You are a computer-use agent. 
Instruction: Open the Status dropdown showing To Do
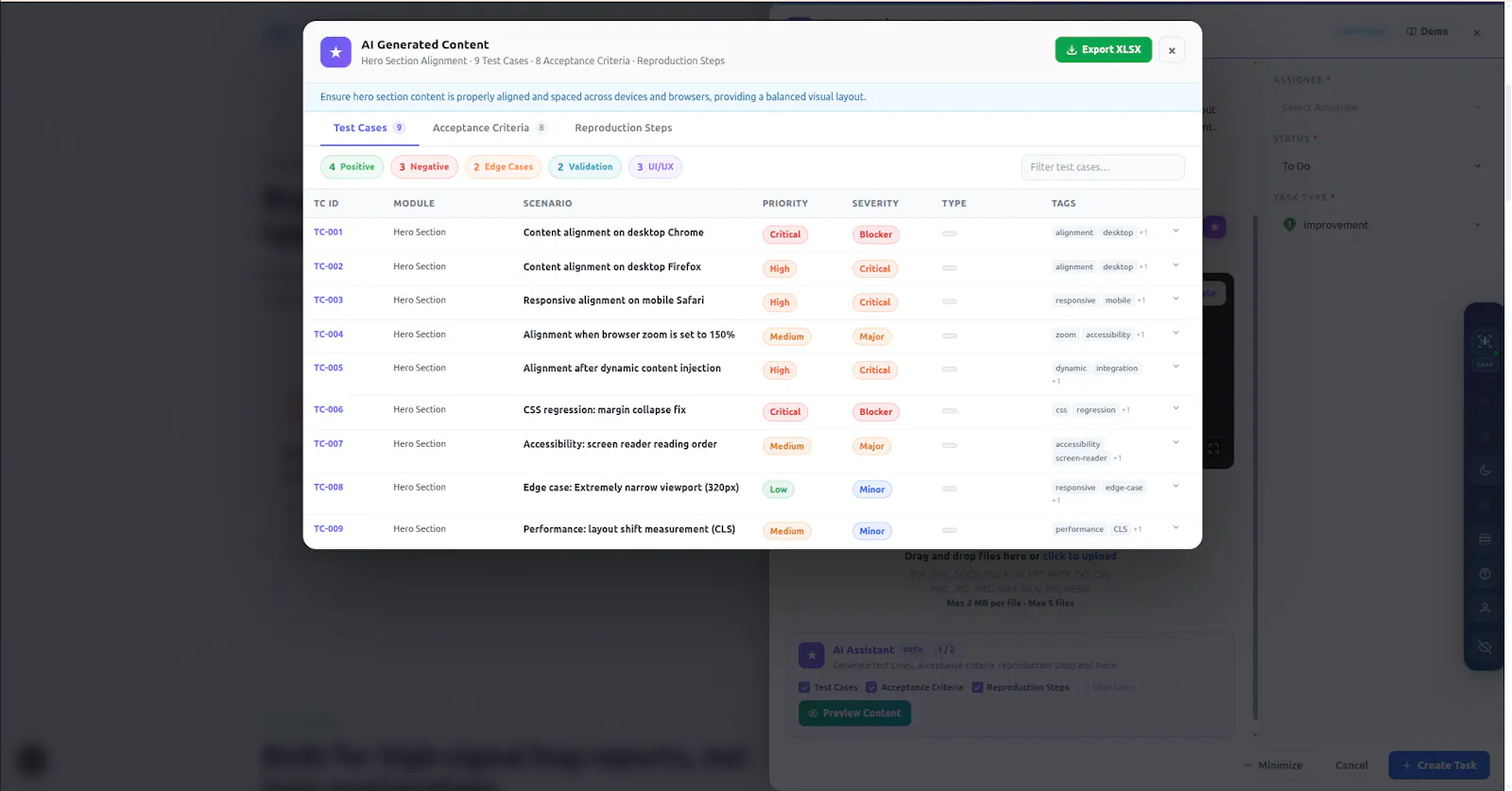pyautogui.click(x=1380, y=166)
